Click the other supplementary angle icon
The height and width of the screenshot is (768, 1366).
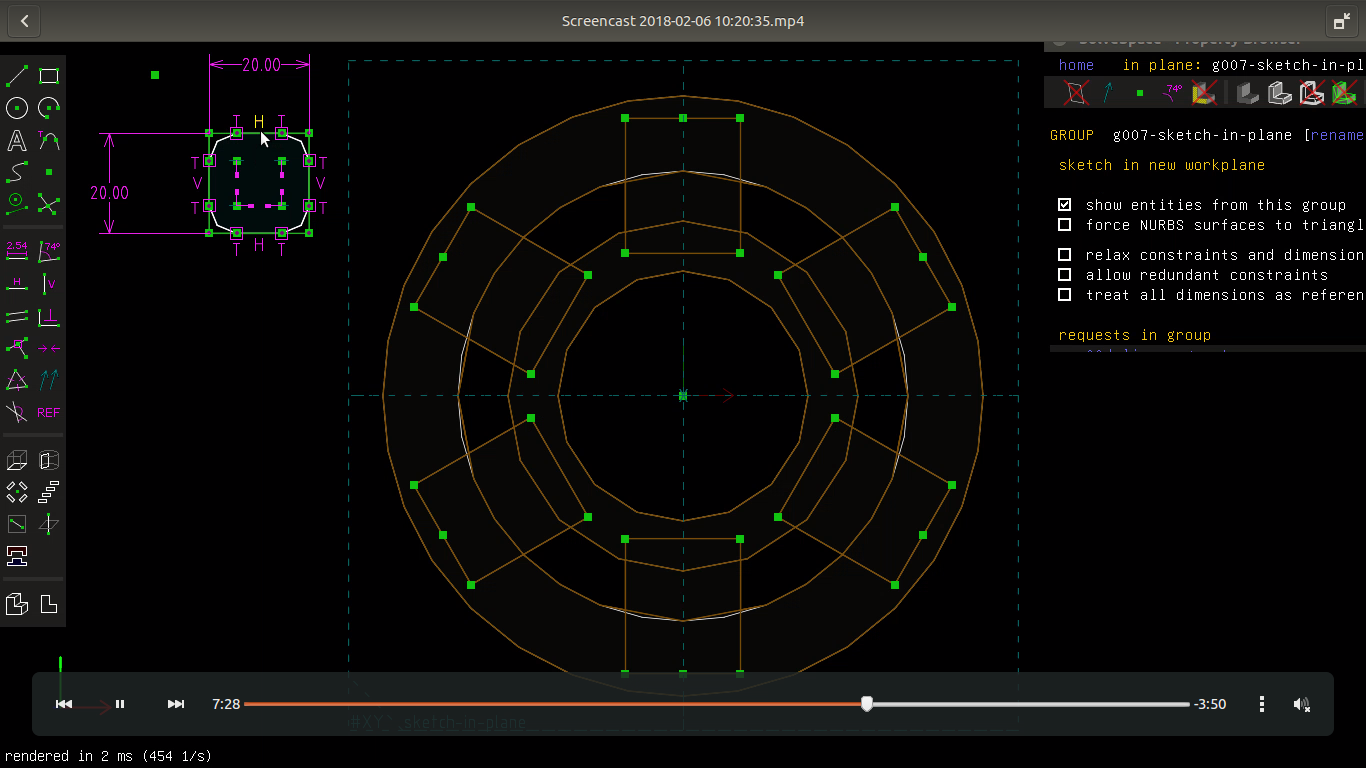coord(17,412)
